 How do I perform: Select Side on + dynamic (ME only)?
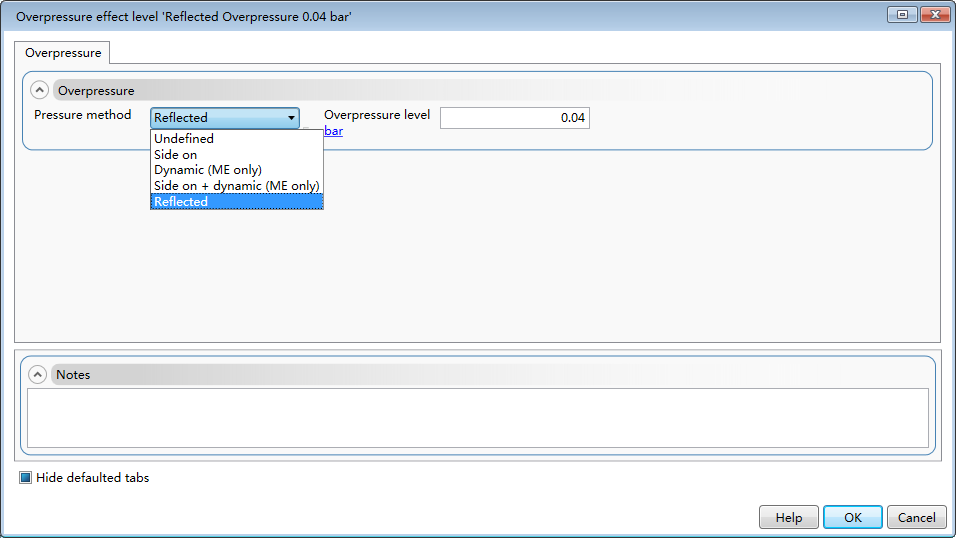click(237, 186)
